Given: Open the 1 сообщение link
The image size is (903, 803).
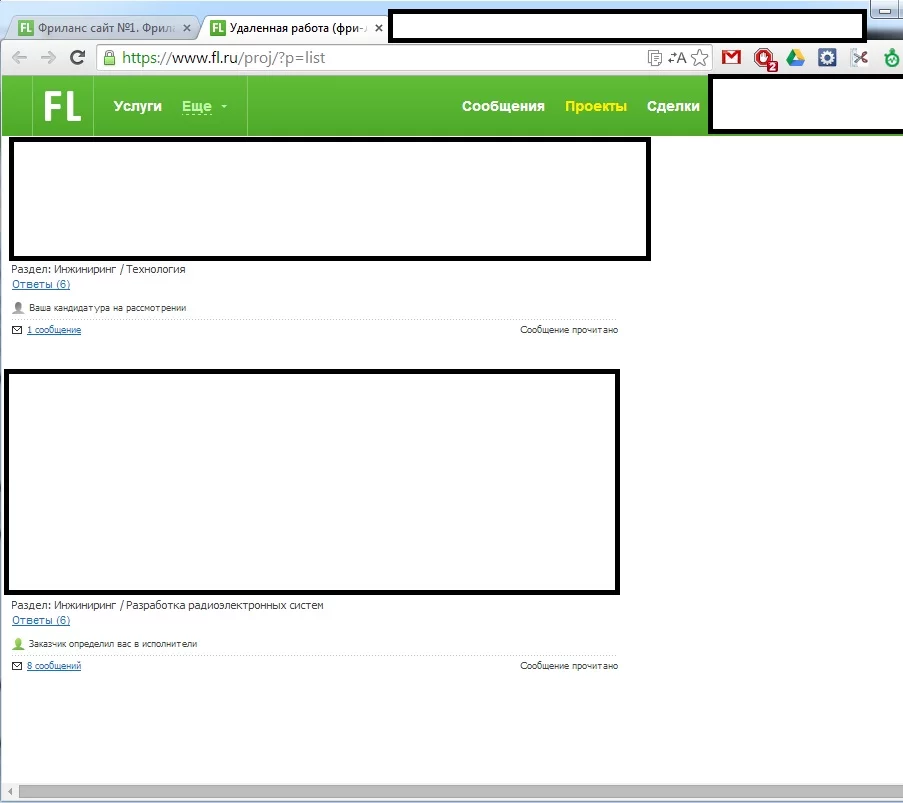Looking at the screenshot, I should point(54,330).
